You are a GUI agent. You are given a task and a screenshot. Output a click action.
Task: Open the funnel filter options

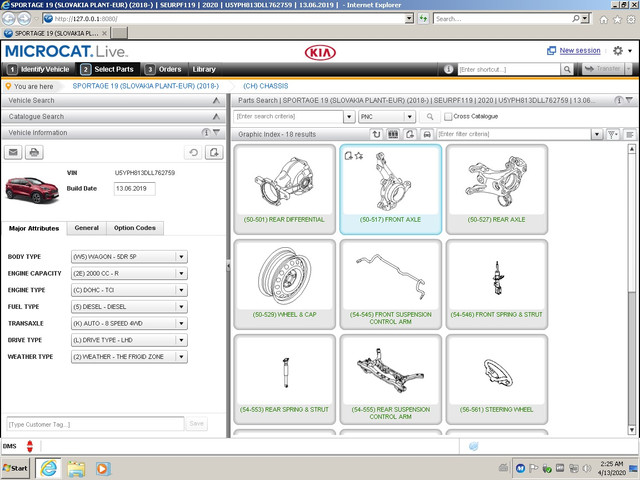612,134
